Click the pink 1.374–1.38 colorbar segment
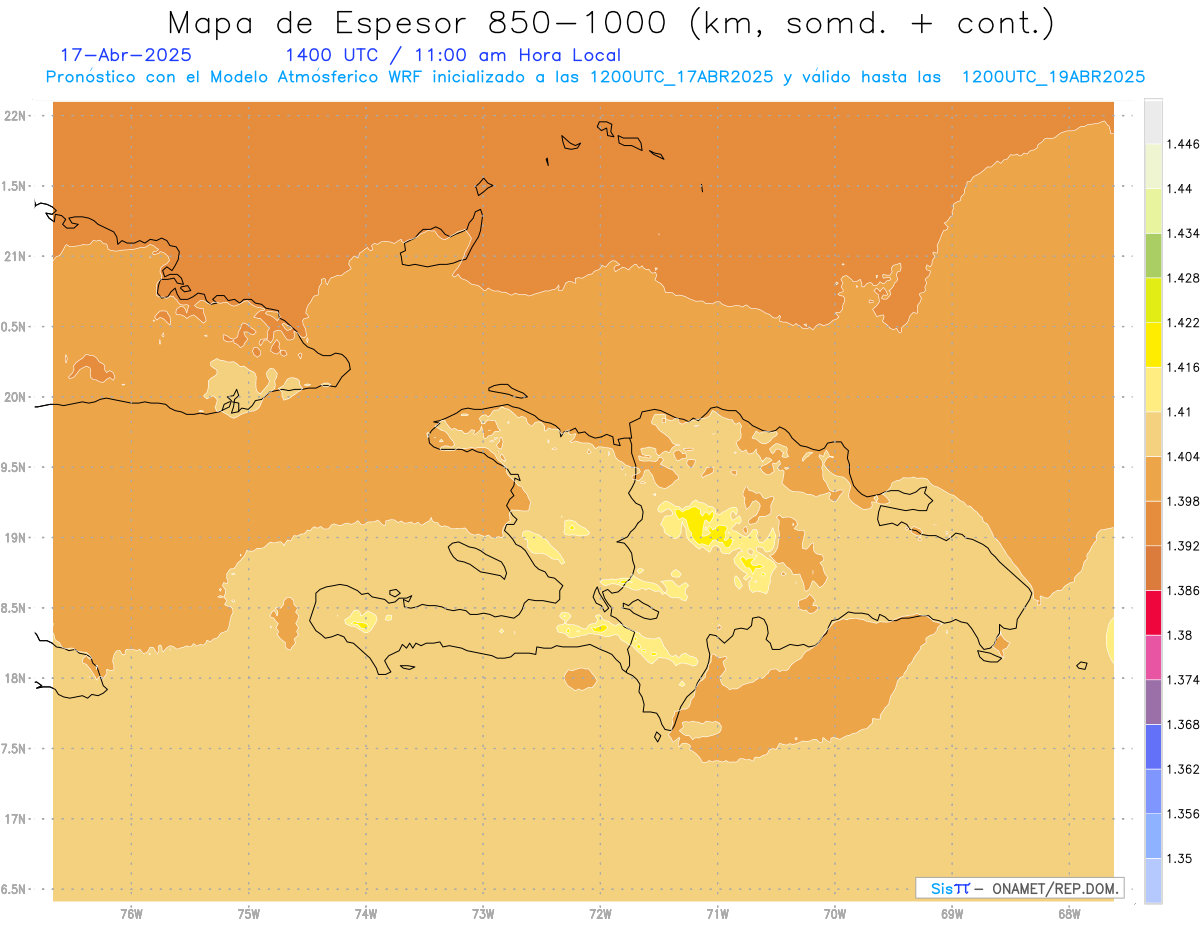Viewport: 1200px width, 927px height. pyautogui.click(x=1153, y=657)
